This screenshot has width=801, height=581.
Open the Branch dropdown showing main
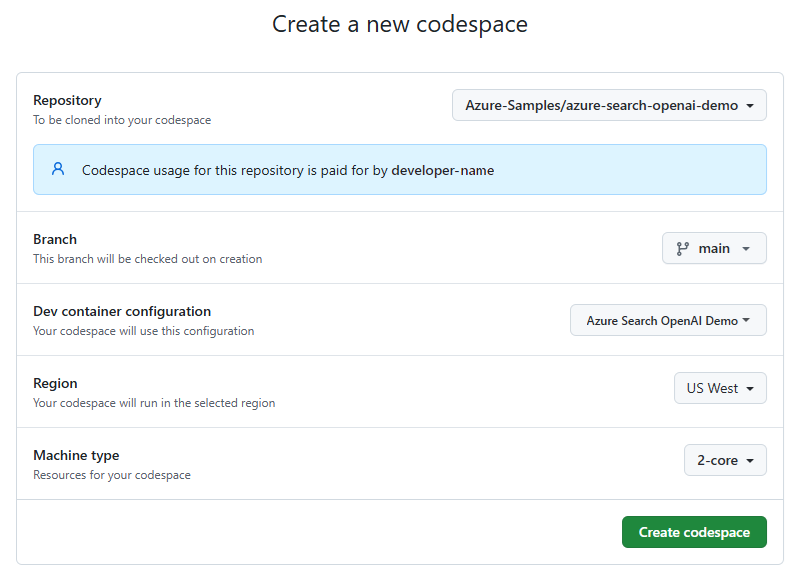714,248
